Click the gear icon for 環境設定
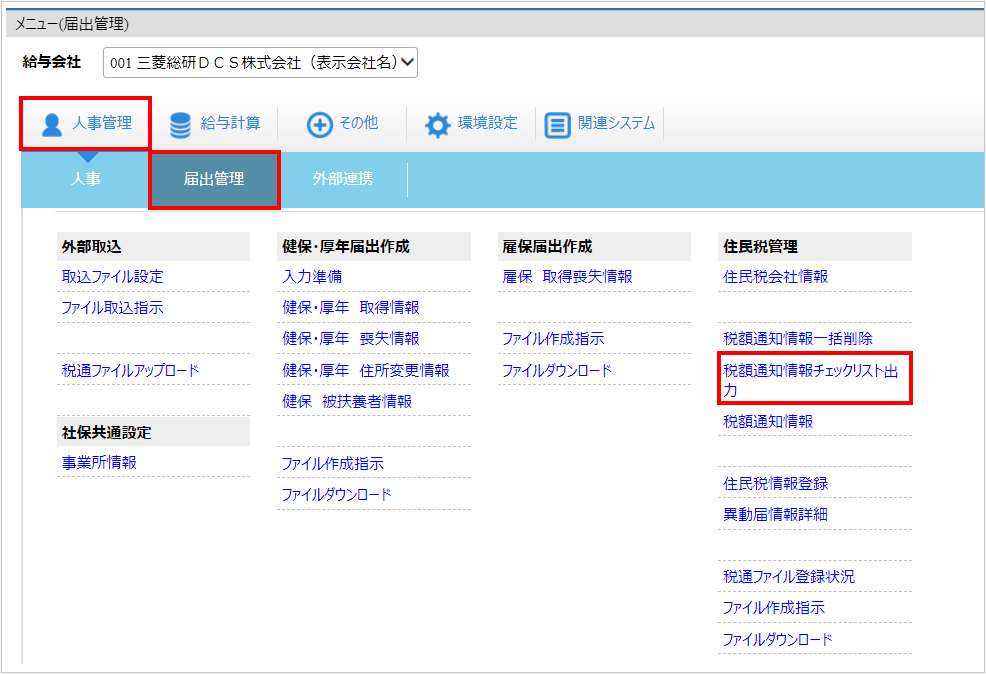 click(438, 124)
